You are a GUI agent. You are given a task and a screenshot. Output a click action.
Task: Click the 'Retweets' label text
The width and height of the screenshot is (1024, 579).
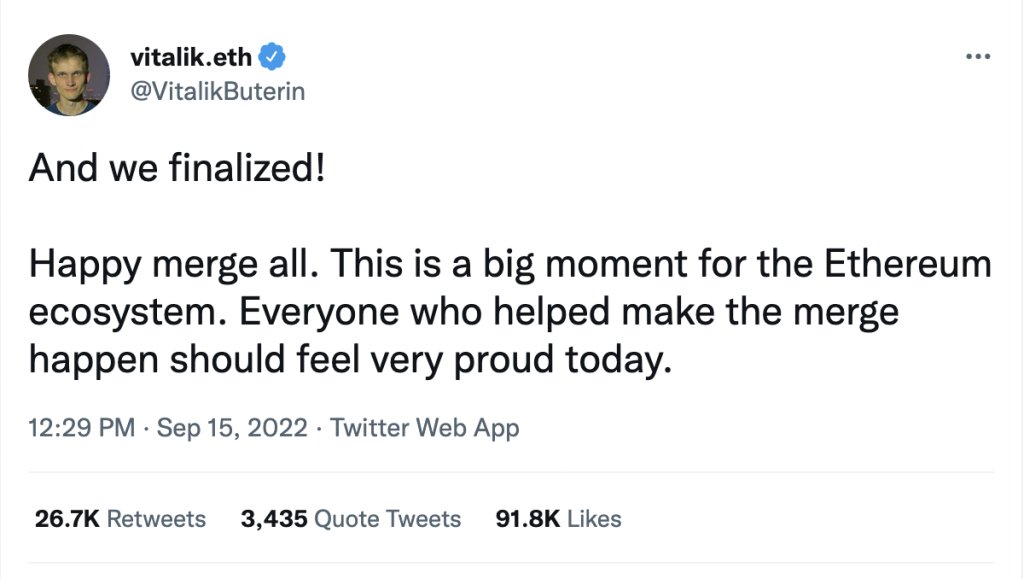click(155, 519)
